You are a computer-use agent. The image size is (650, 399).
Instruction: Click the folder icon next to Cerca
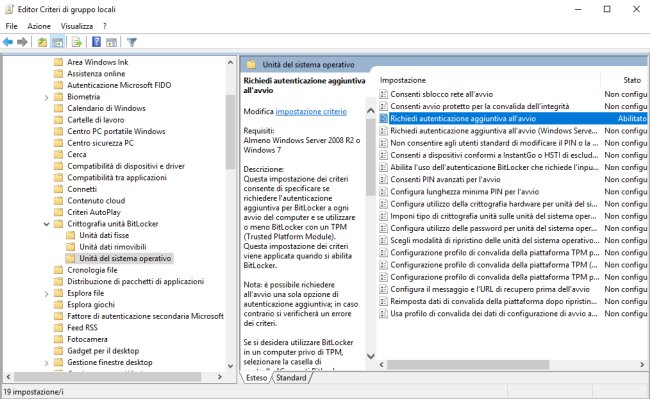[x=58, y=154]
